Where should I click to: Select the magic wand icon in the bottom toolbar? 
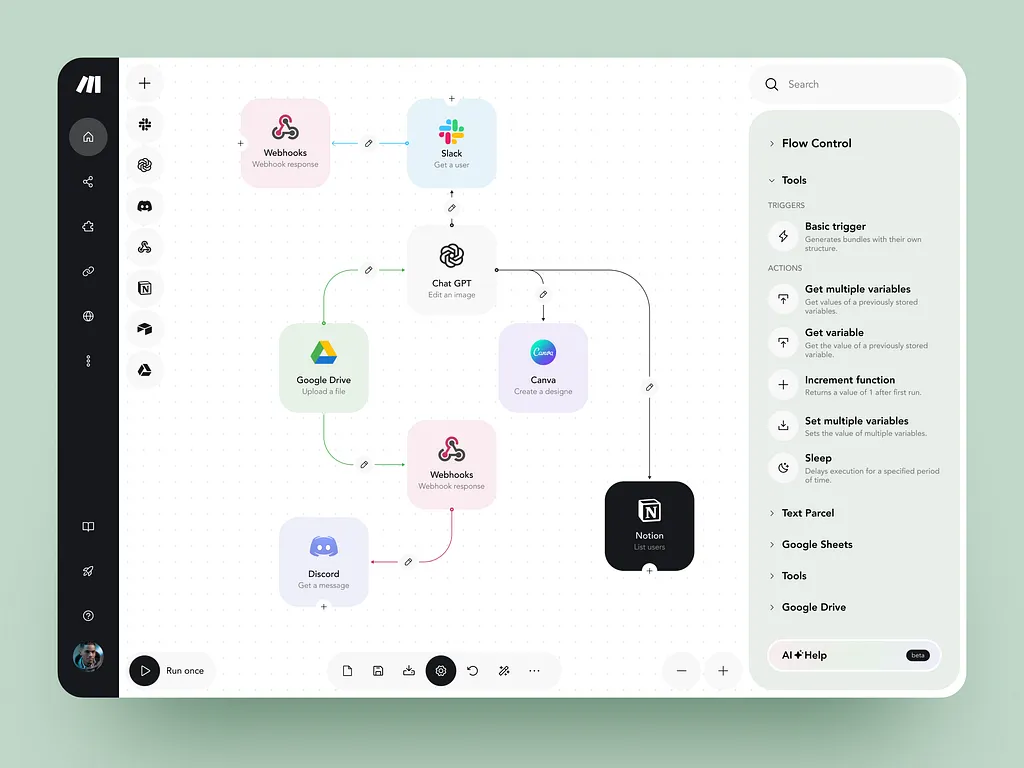(x=504, y=671)
